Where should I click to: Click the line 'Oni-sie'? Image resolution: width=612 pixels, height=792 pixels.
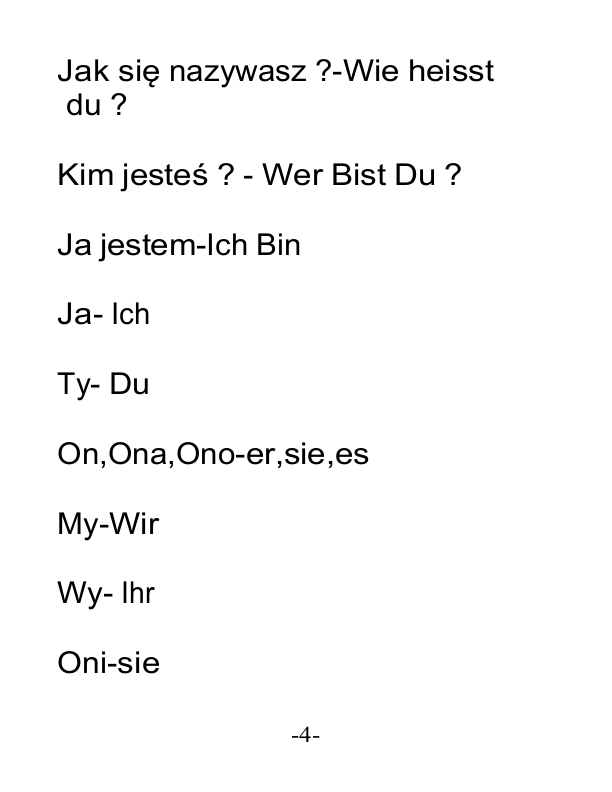109,663
